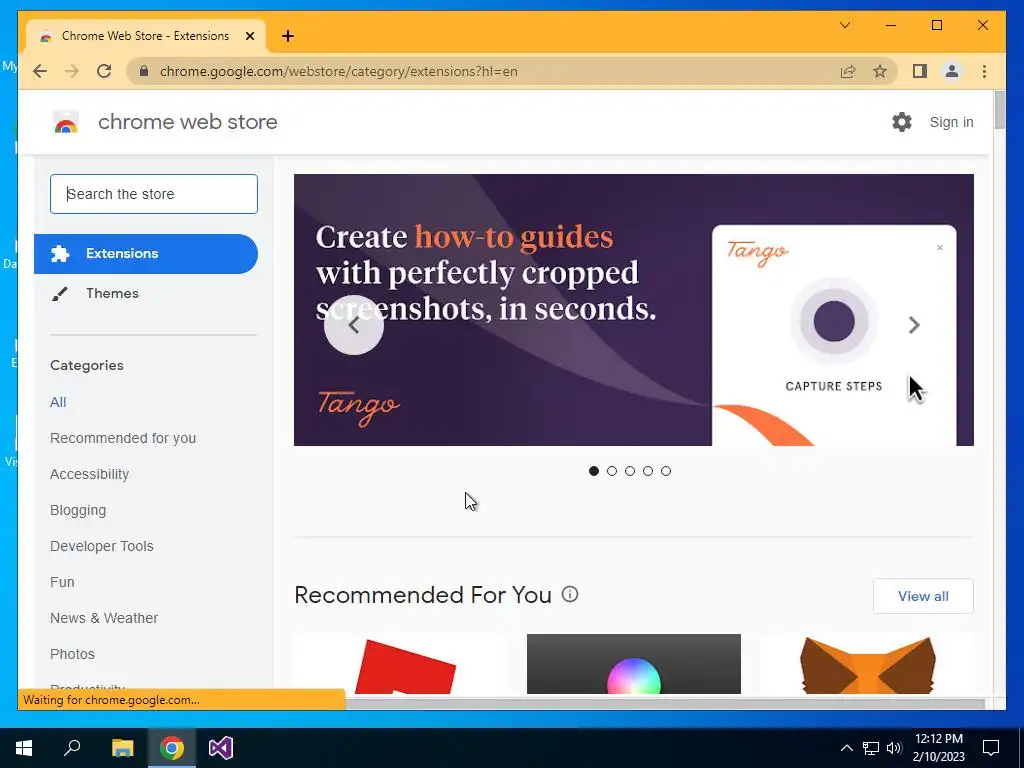Select the last carousel dot indicator
The width and height of the screenshot is (1024, 768).
(x=665, y=471)
